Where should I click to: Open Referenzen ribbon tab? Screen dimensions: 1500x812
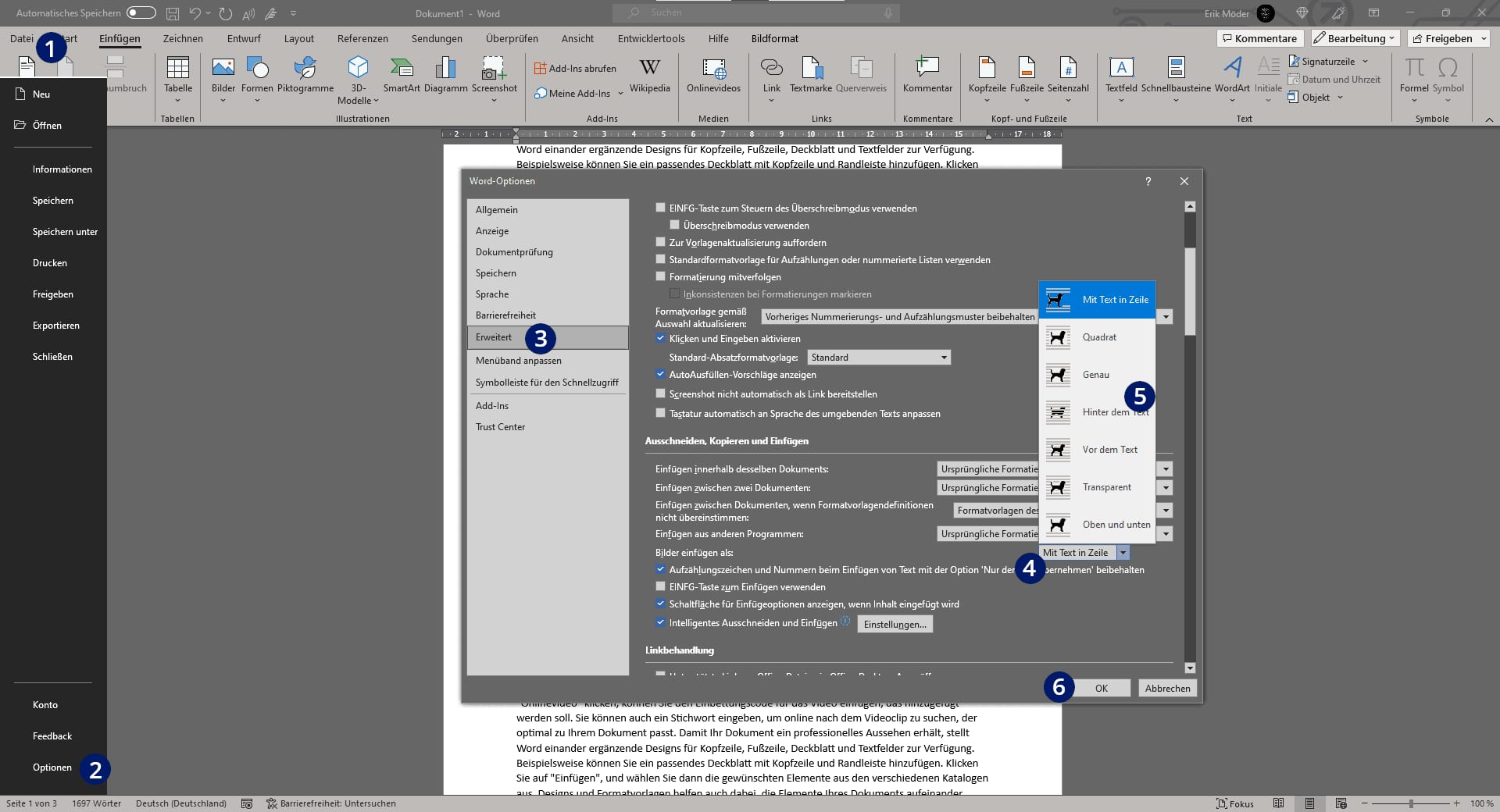click(362, 38)
